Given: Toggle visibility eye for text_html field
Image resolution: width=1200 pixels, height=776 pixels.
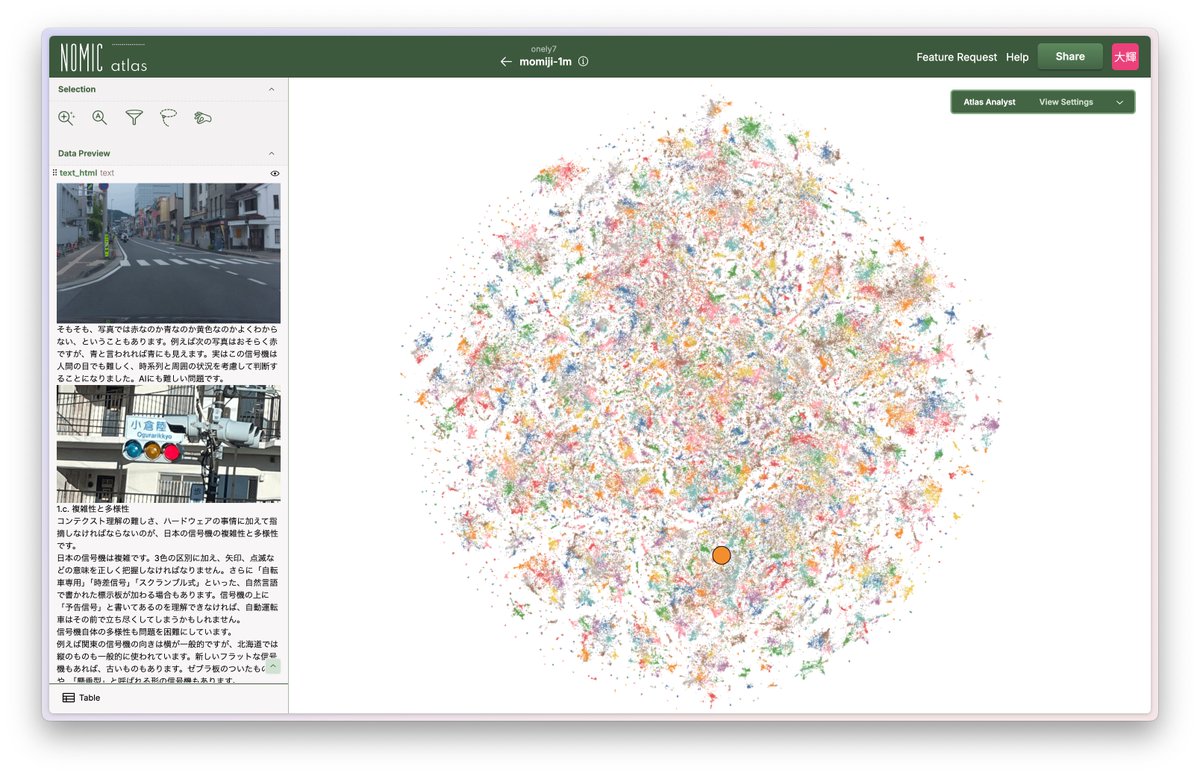Looking at the screenshot, I should click(x=275, y=173).
